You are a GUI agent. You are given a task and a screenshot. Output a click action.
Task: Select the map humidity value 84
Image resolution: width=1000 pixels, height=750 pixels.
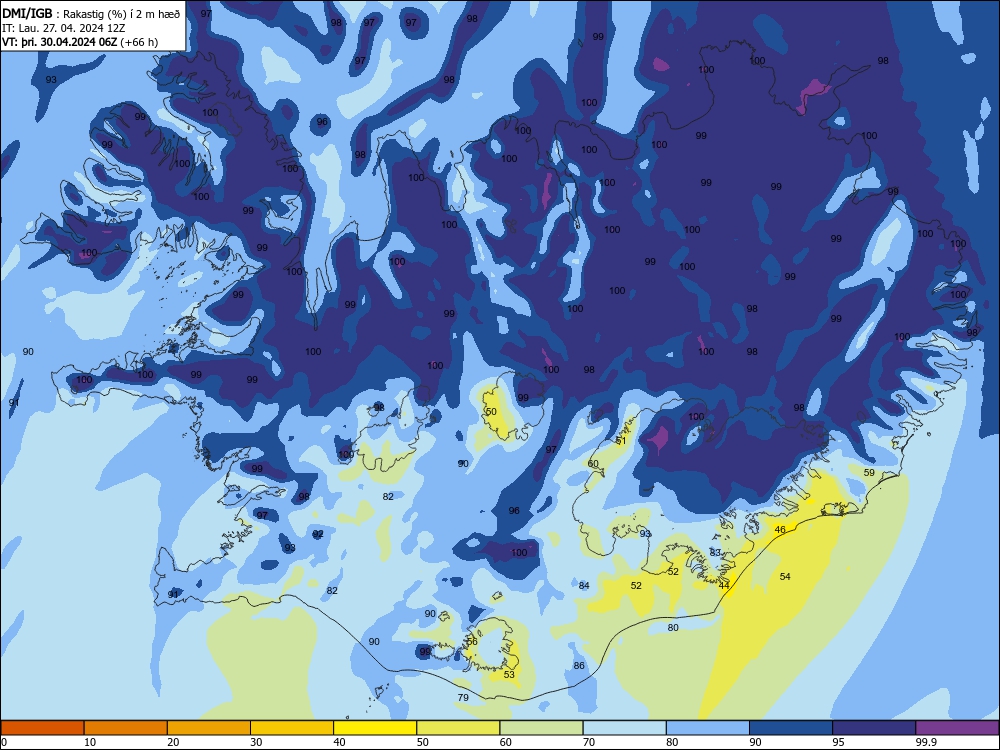coord(584,585)
